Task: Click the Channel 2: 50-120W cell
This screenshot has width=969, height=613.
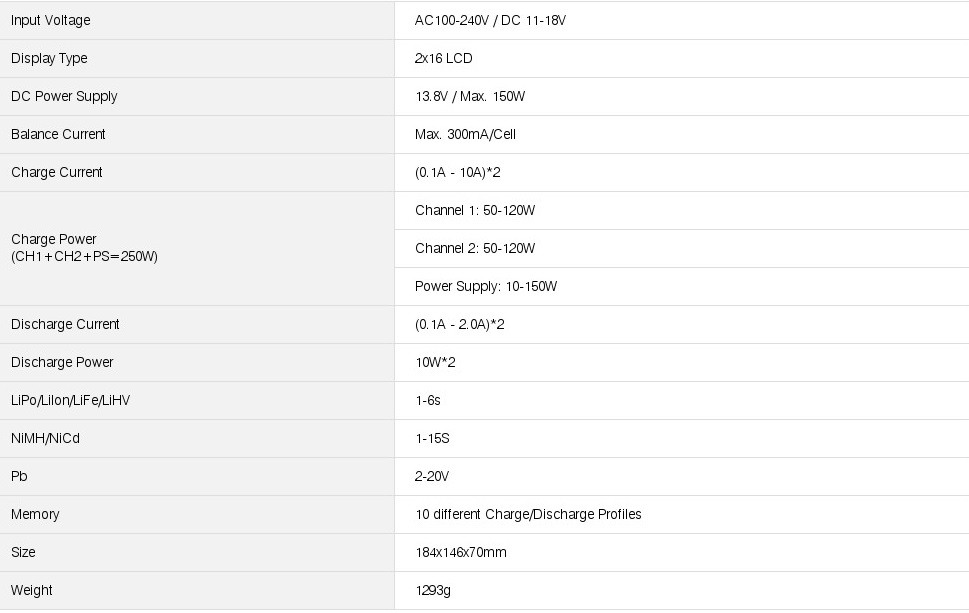Action: coord(475,248)
